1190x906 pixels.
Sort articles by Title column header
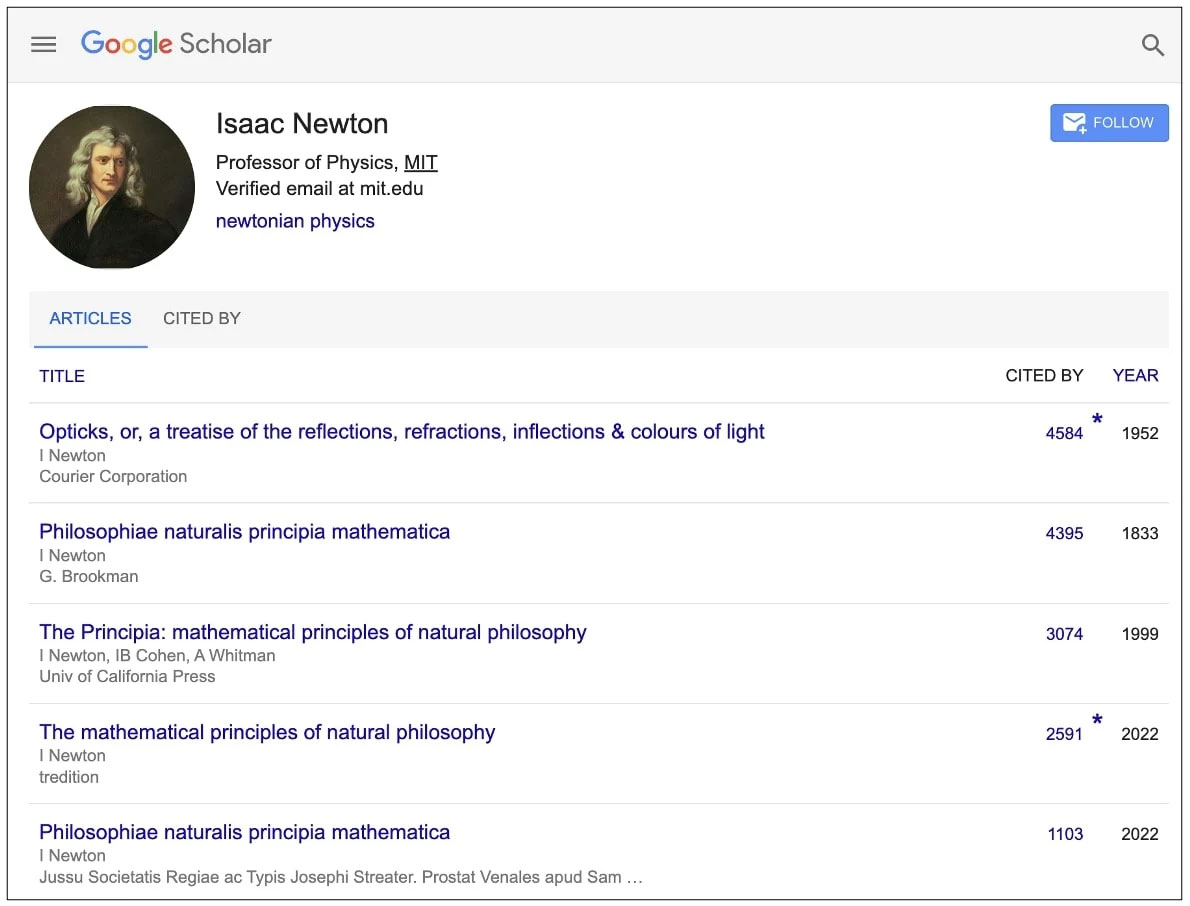[62, 376]
